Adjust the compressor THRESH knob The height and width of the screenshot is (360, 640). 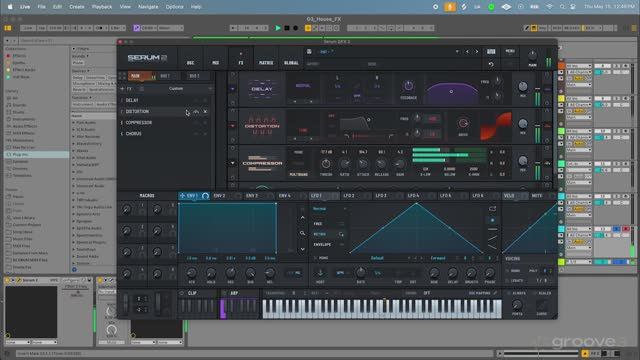click(326, 164)
